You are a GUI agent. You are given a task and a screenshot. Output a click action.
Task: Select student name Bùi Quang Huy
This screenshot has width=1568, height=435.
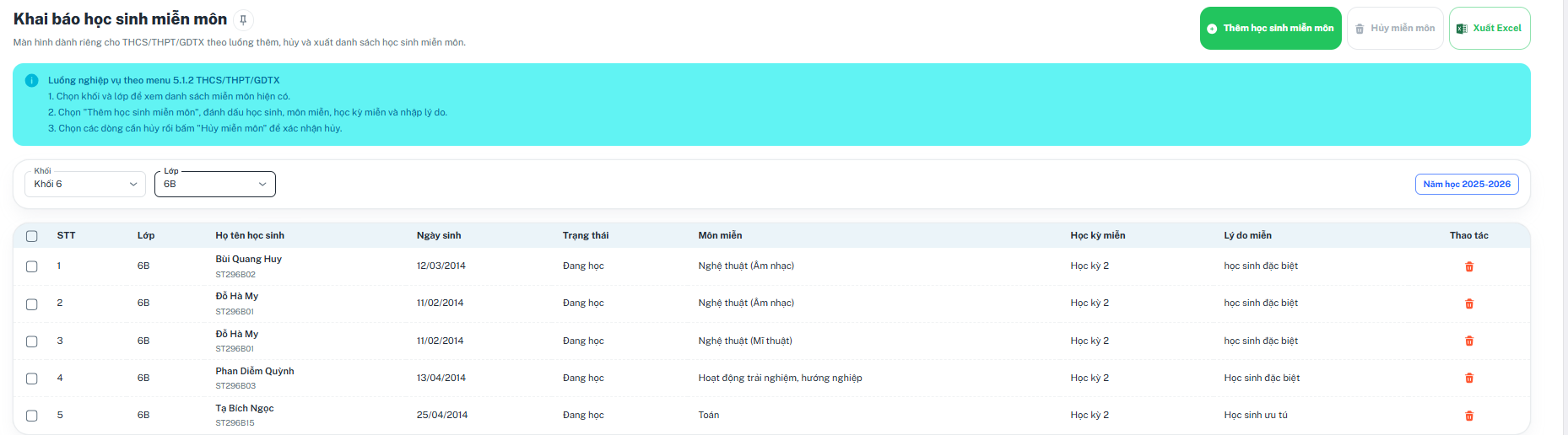[248, 259]
